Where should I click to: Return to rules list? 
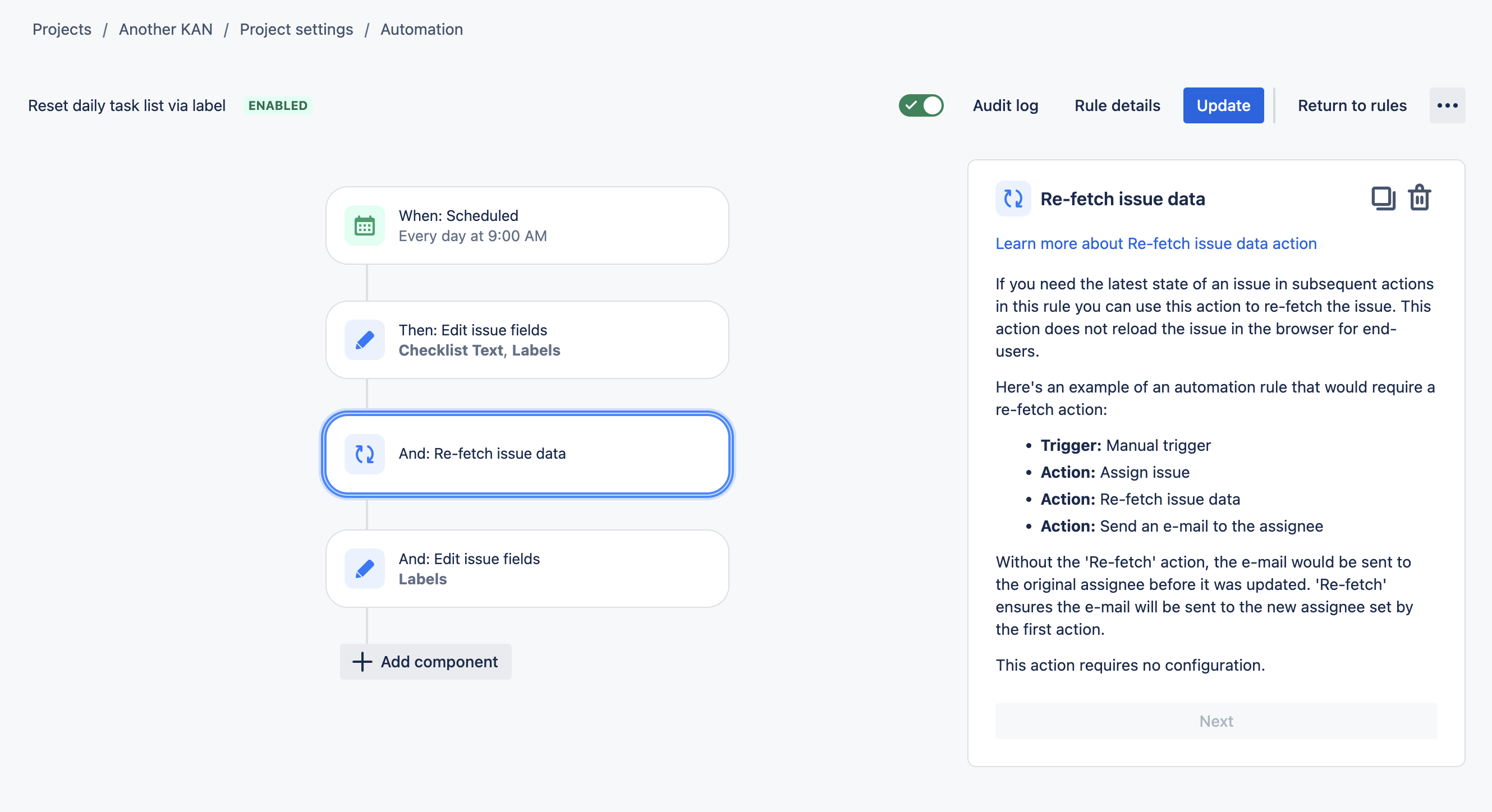pos(1351,105)
